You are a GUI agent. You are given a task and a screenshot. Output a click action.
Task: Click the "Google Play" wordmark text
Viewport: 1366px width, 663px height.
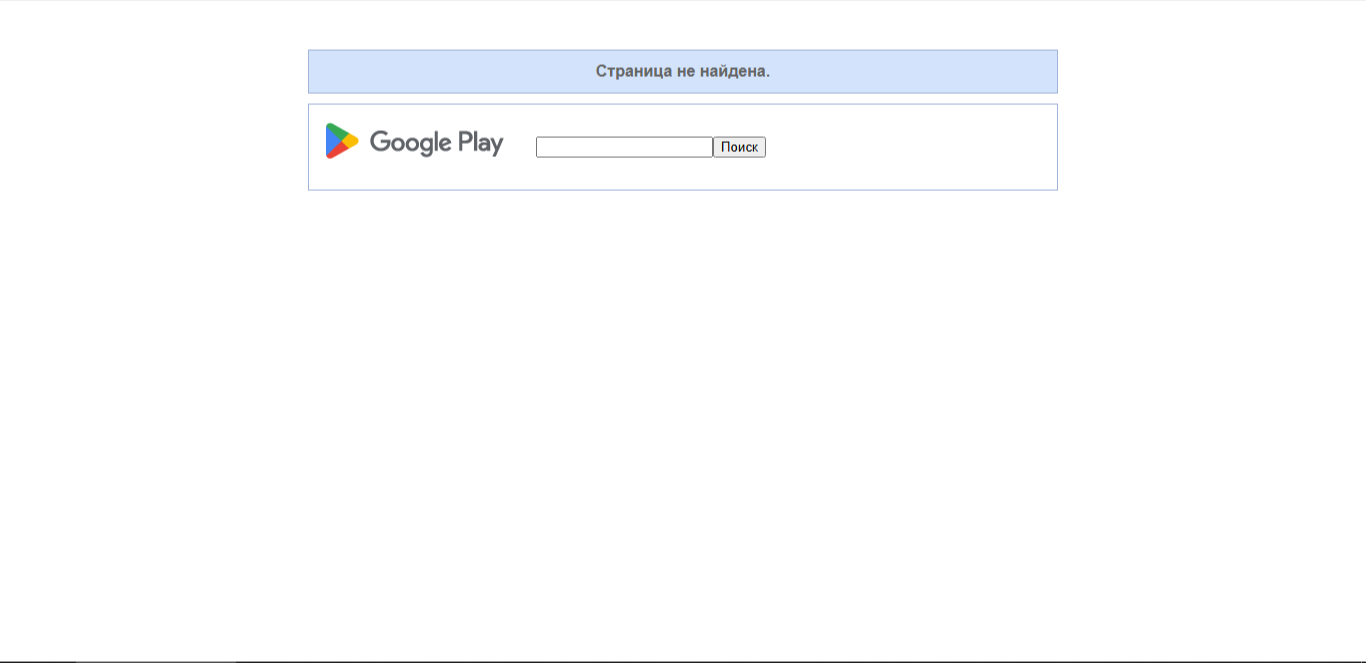(x=436, y=143)
